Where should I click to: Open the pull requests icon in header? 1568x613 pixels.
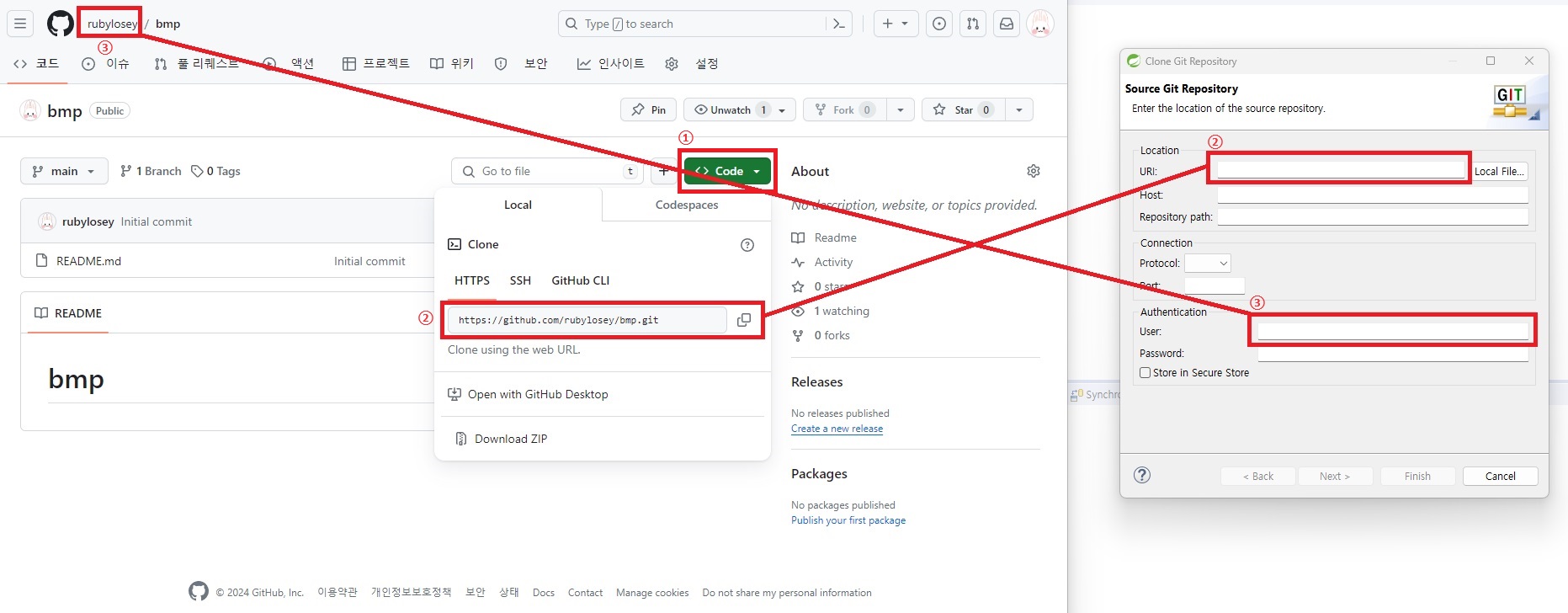pos(973,24)
